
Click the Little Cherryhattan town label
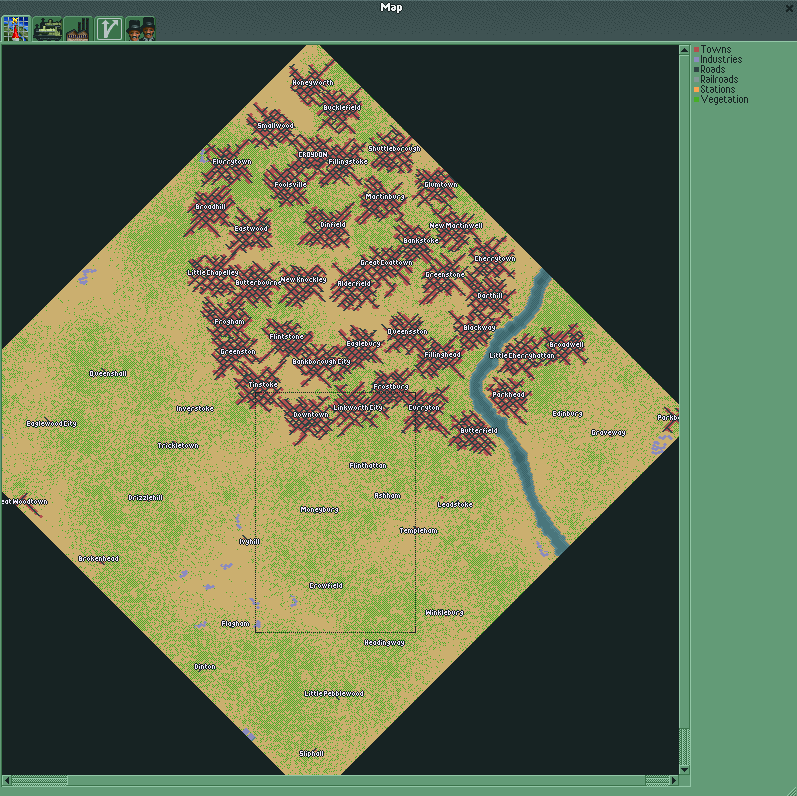(522, 356)
